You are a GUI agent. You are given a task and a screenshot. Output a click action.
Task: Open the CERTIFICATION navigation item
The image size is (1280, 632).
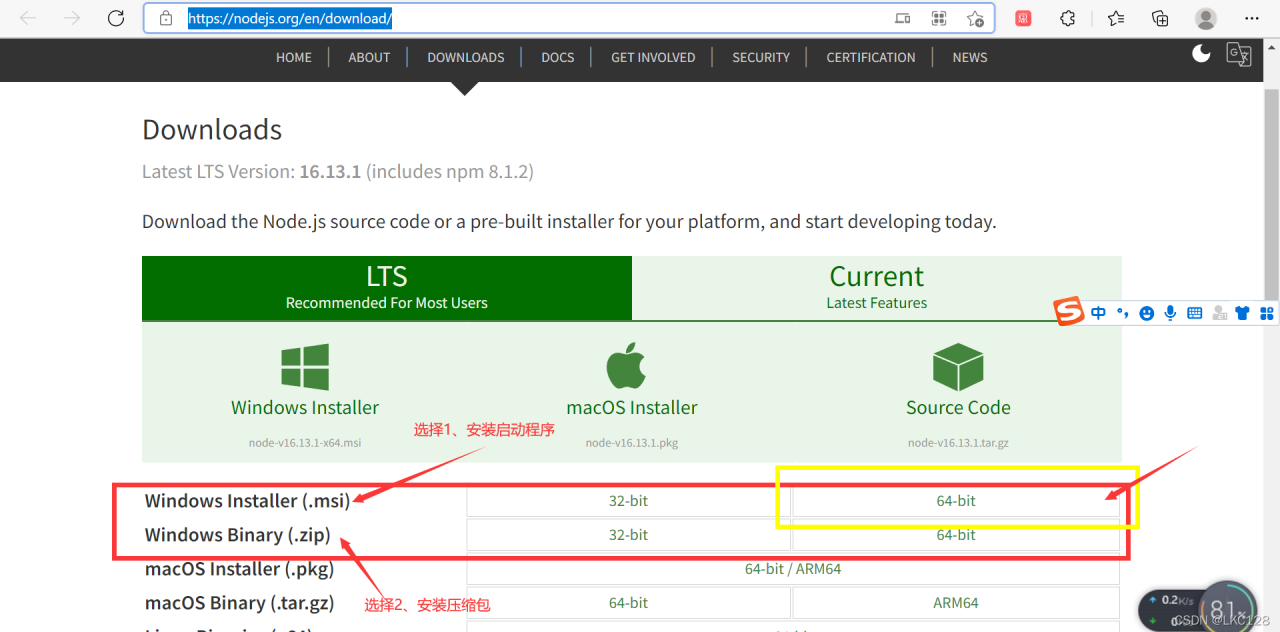click(x=871, y=57)
